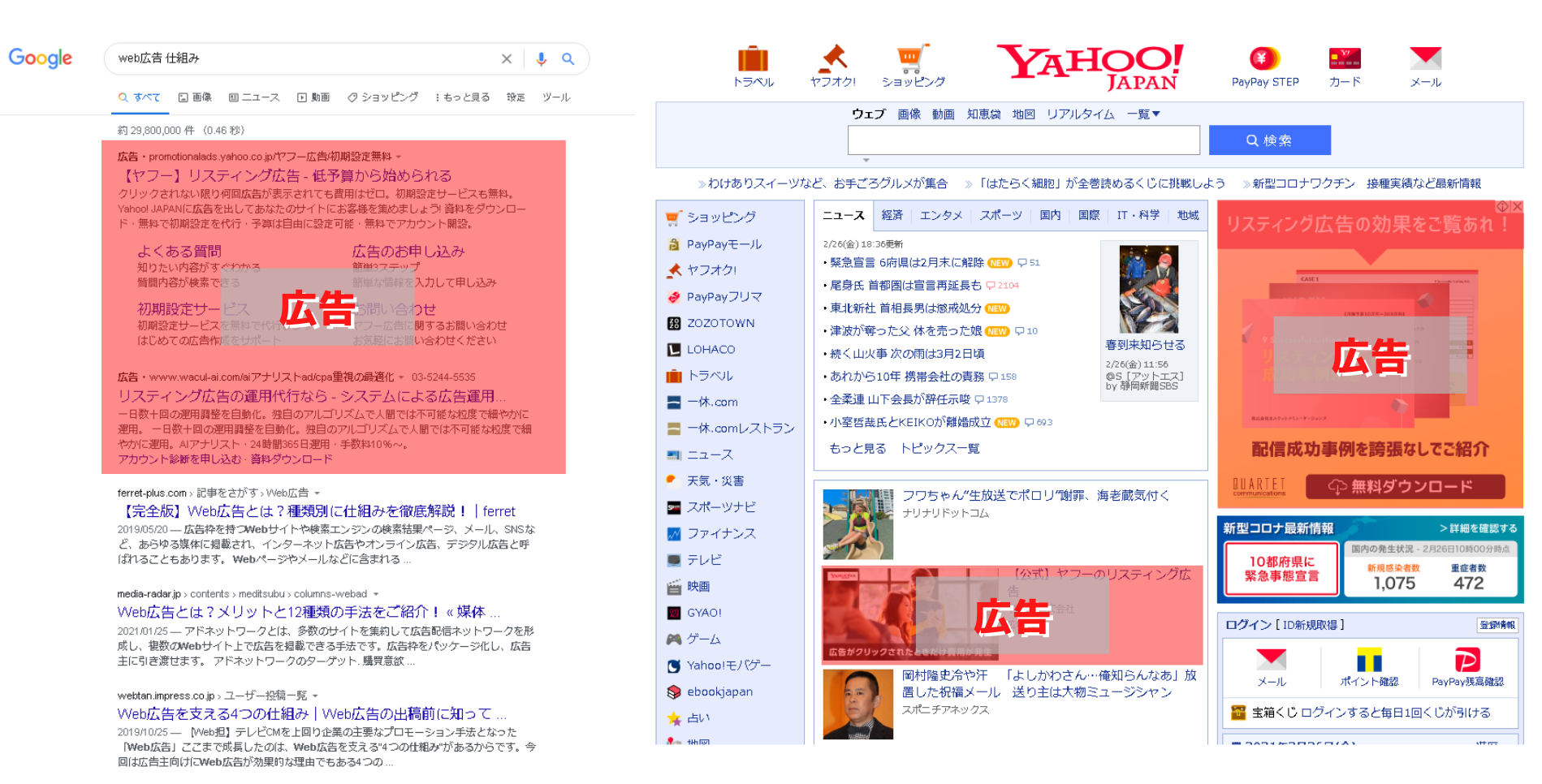Screen dimensions: 1542x784
Task: Start Google voice search microphone
Action: (542, 58)
